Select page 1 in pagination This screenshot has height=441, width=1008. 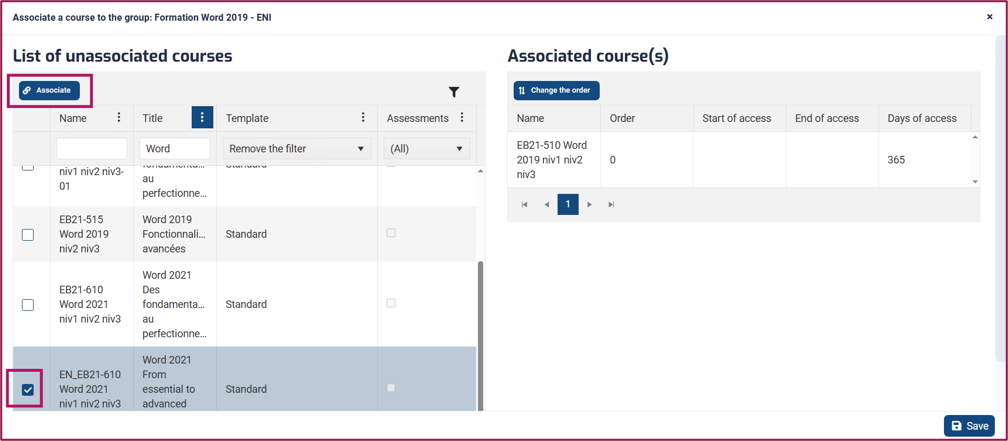click(568, 204)
